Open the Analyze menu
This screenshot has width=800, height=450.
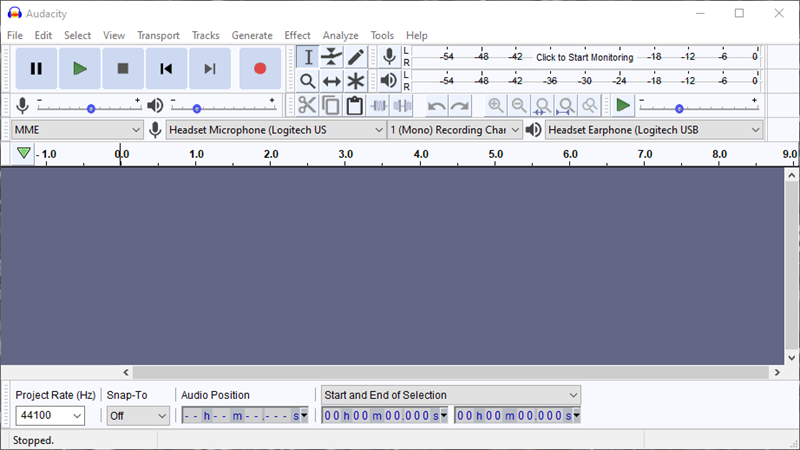[x=340, y=36]
